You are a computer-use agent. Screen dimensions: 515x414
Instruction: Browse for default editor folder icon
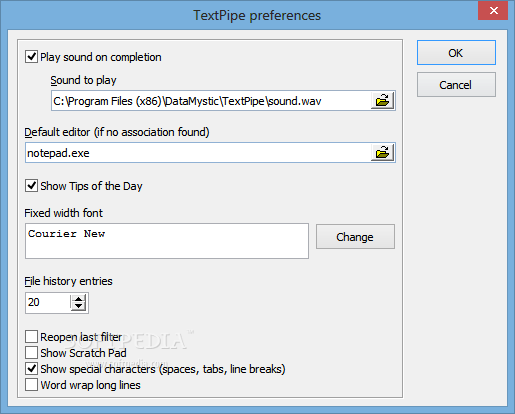382,153
